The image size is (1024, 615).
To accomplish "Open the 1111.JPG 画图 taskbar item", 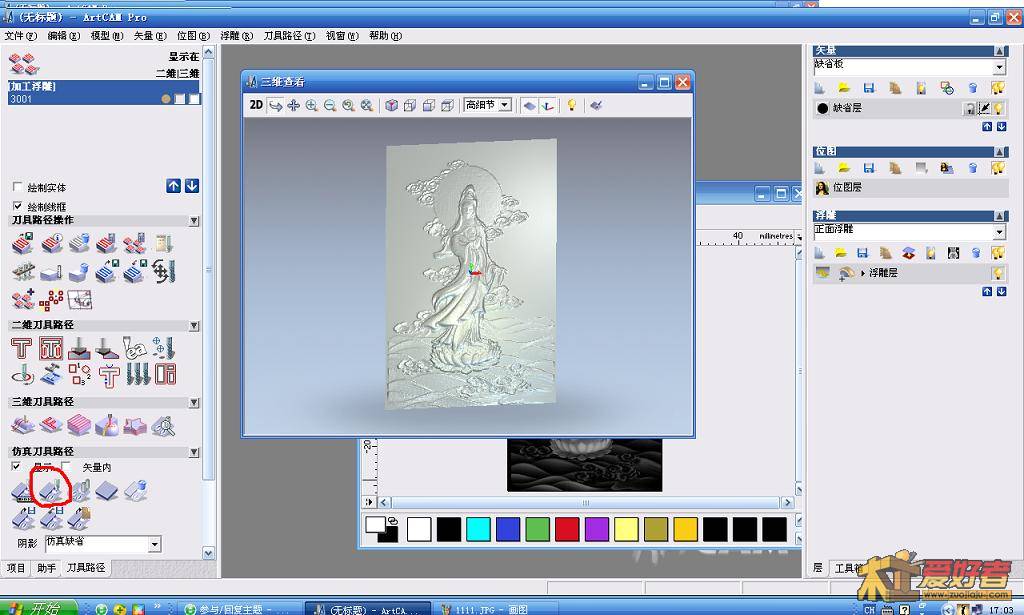I will tap(495, 608).
